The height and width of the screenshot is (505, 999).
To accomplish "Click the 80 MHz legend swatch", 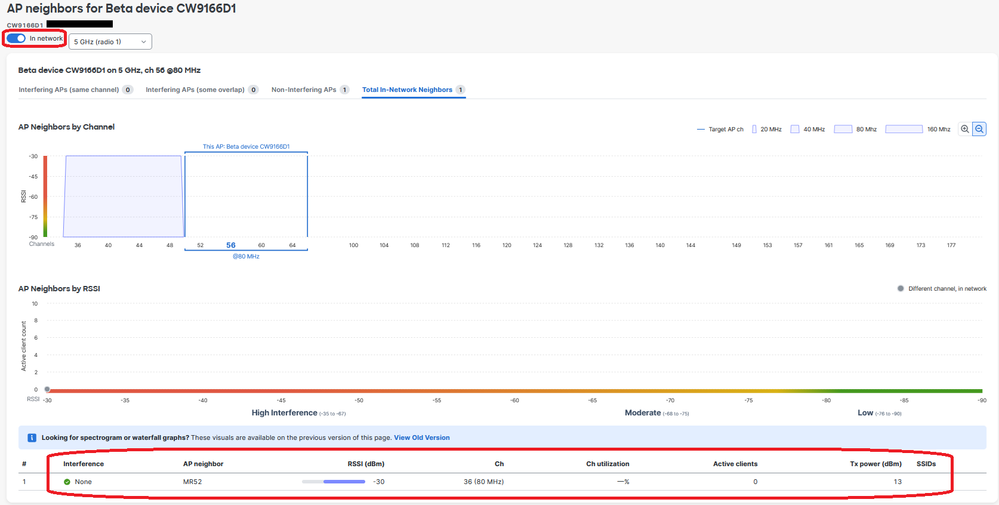I will [842, 129].
